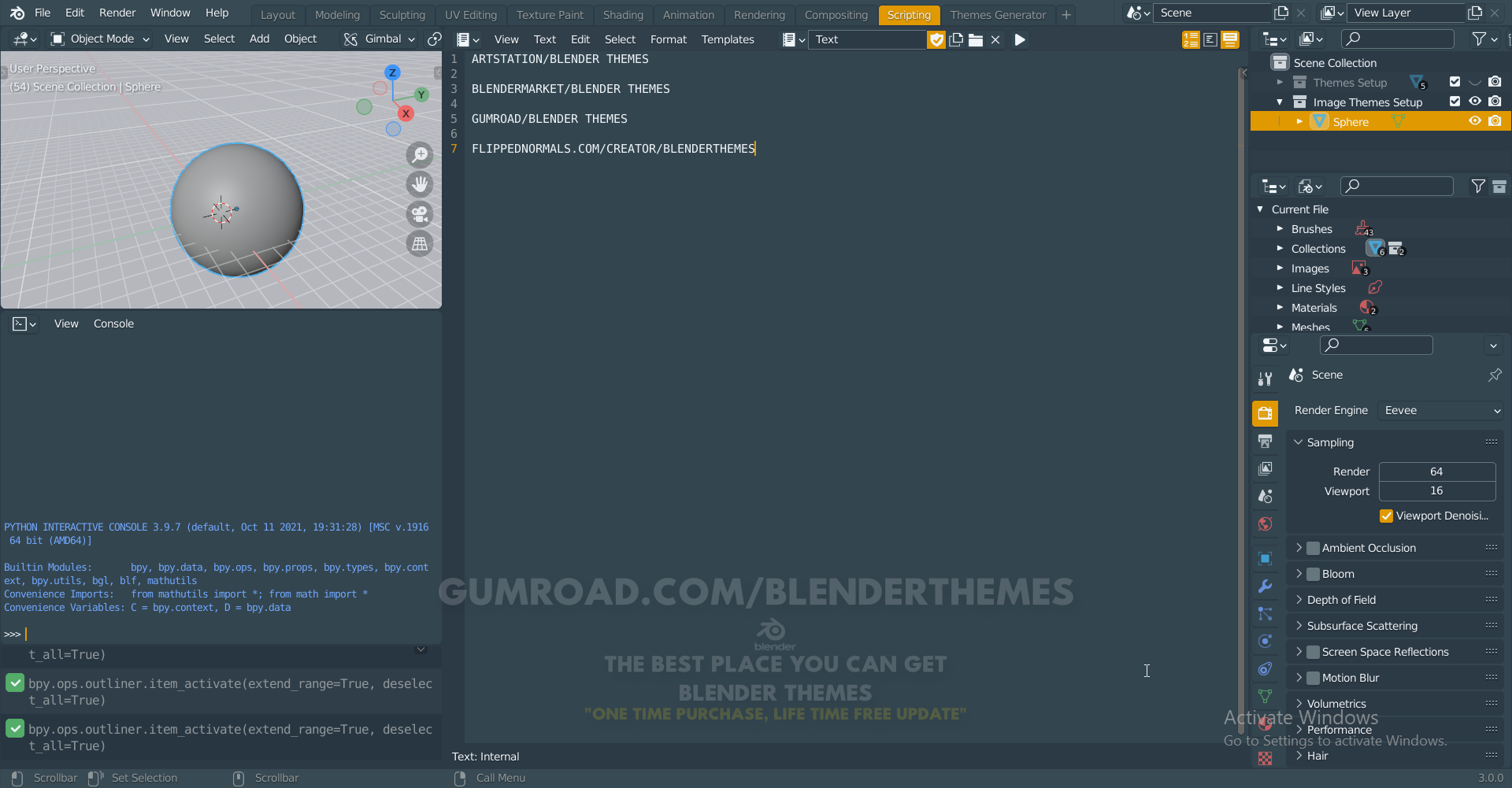Open the Object properties tab
Image resolution: width=1512 pixels, height=788 pixels.
[x=1266, y=558]
